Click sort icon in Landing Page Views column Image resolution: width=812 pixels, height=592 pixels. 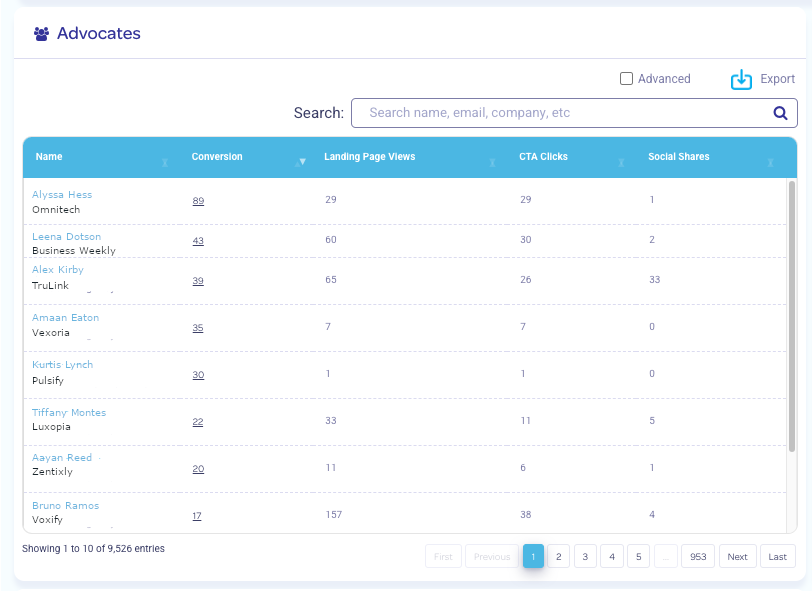pos(492,161)
